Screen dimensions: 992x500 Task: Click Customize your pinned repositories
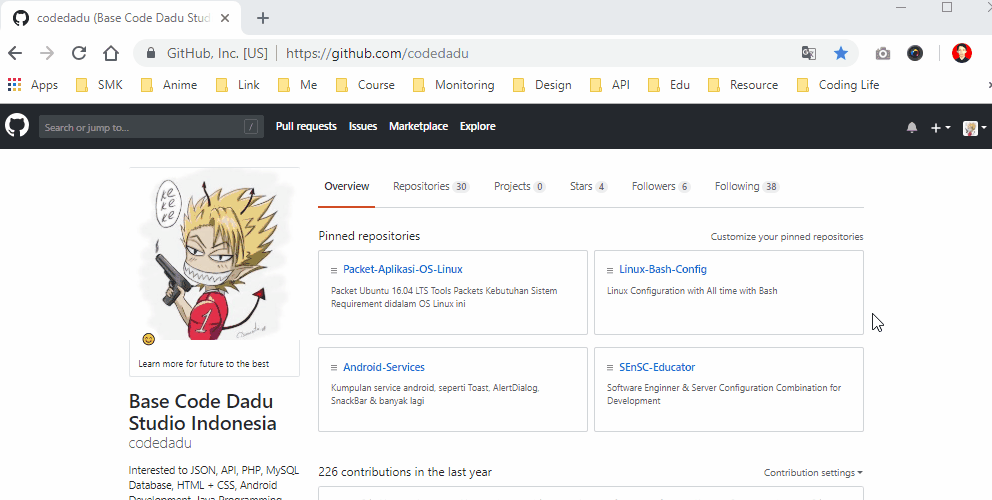pyautogui.click(x=786, y=237)
